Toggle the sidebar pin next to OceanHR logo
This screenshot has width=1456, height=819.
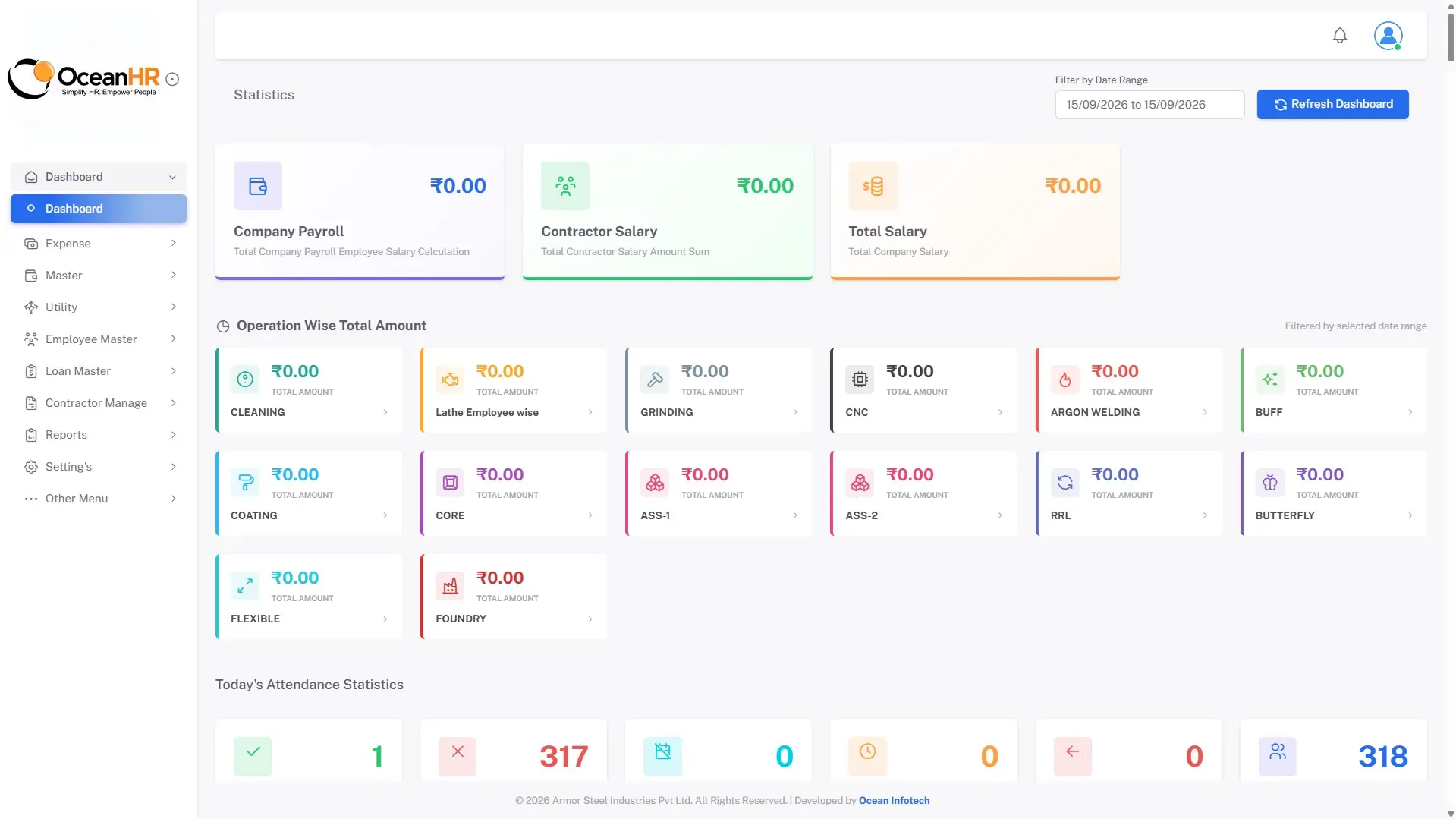[172, 79]
